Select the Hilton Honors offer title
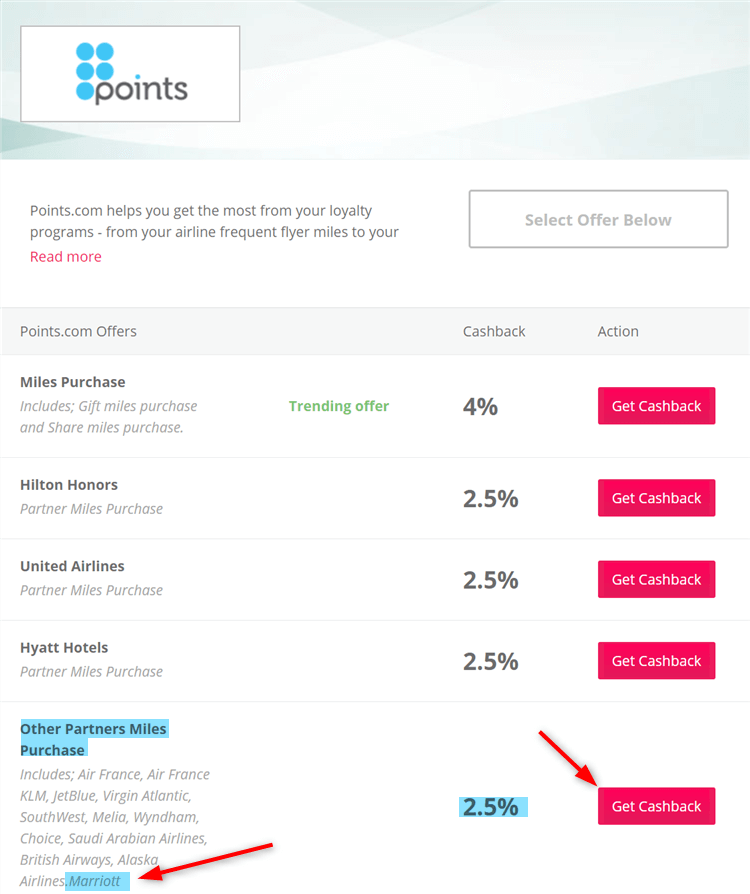This screenshot has height=894, width=750. (x=69, y=485)
